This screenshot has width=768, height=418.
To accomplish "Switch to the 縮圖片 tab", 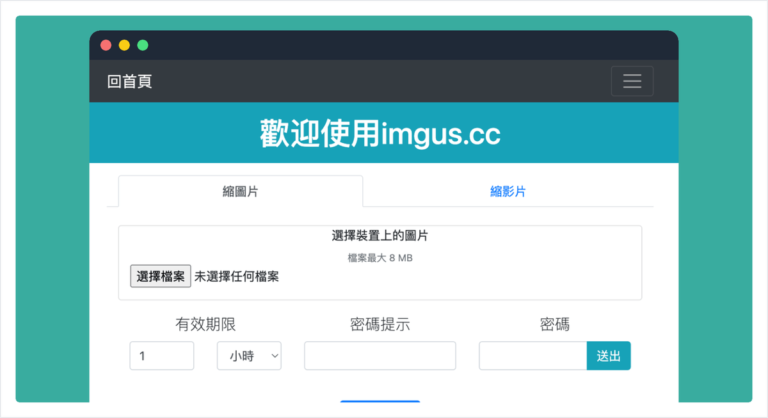I will [x=240, y=191].
